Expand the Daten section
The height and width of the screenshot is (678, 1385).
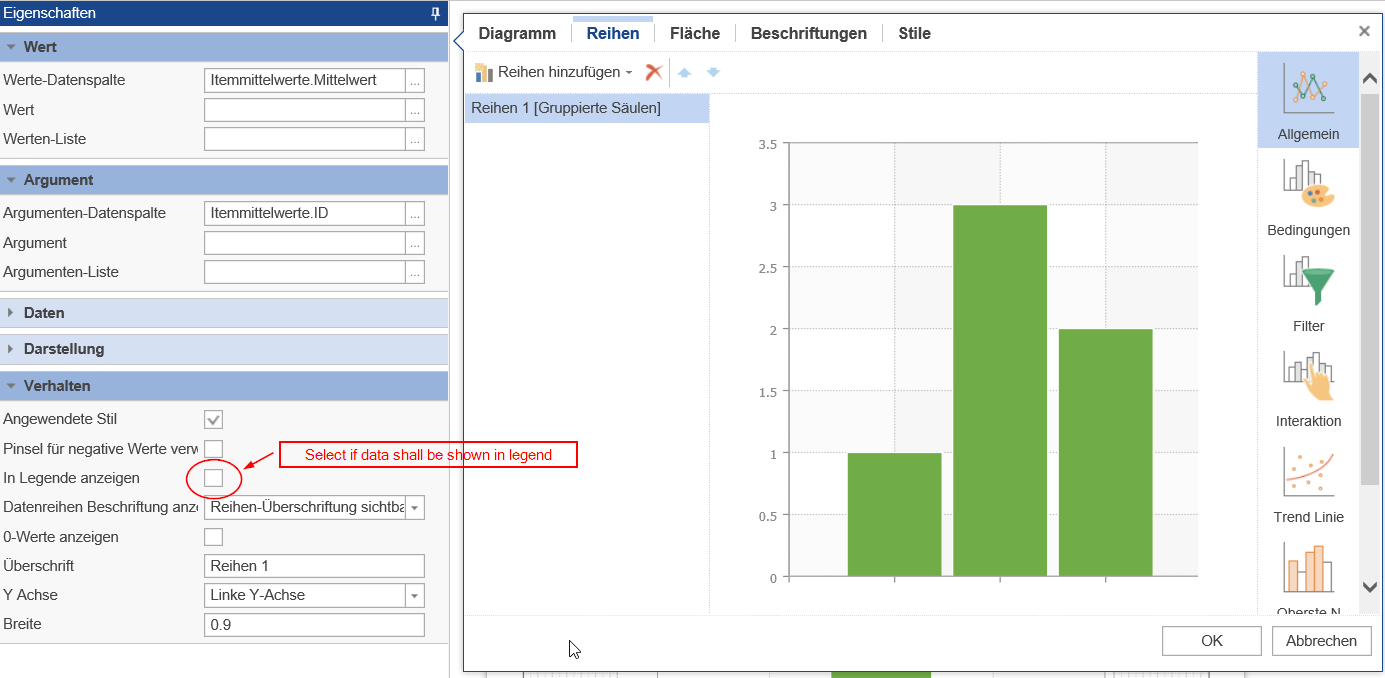(11, 313)
